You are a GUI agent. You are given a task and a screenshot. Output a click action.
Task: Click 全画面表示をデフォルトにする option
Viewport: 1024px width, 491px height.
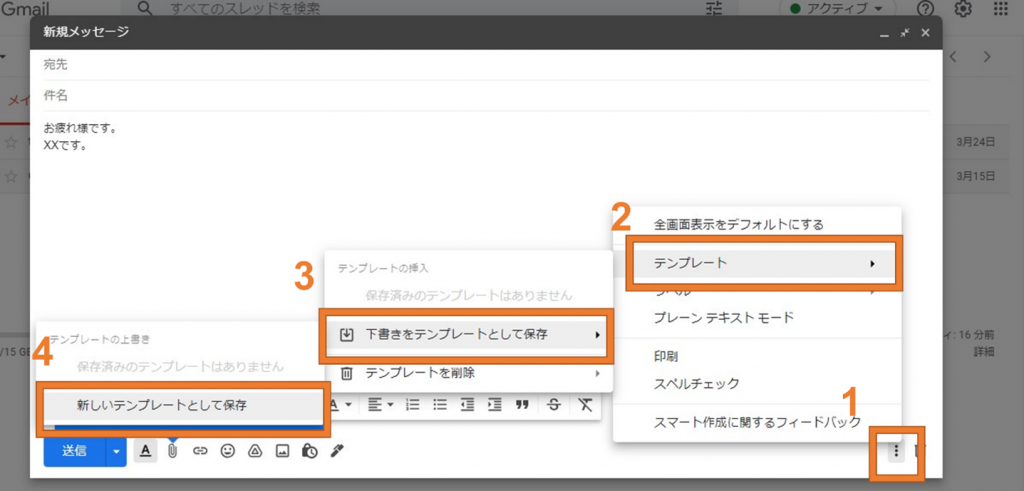758,225
